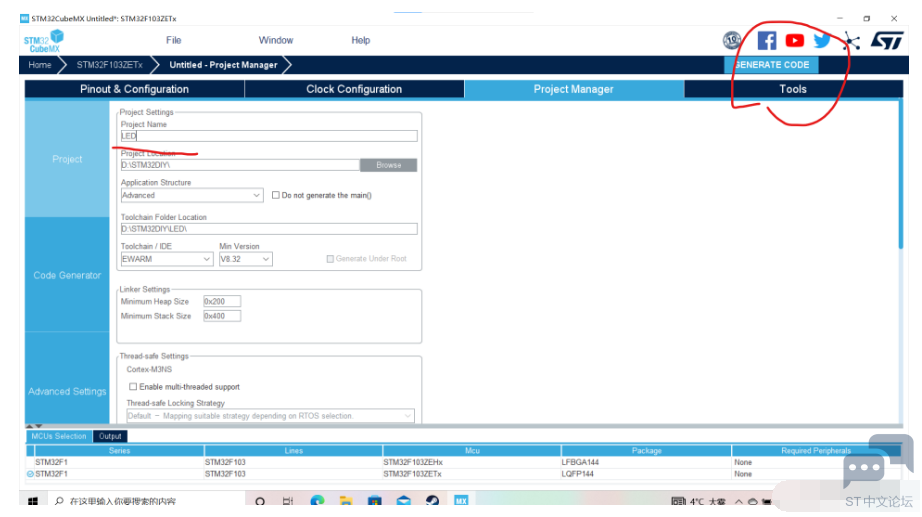The width and height of the screenshot is (922, 517).
Task: Open Steam from the taskbar
Action: click(x=432, y=501)
